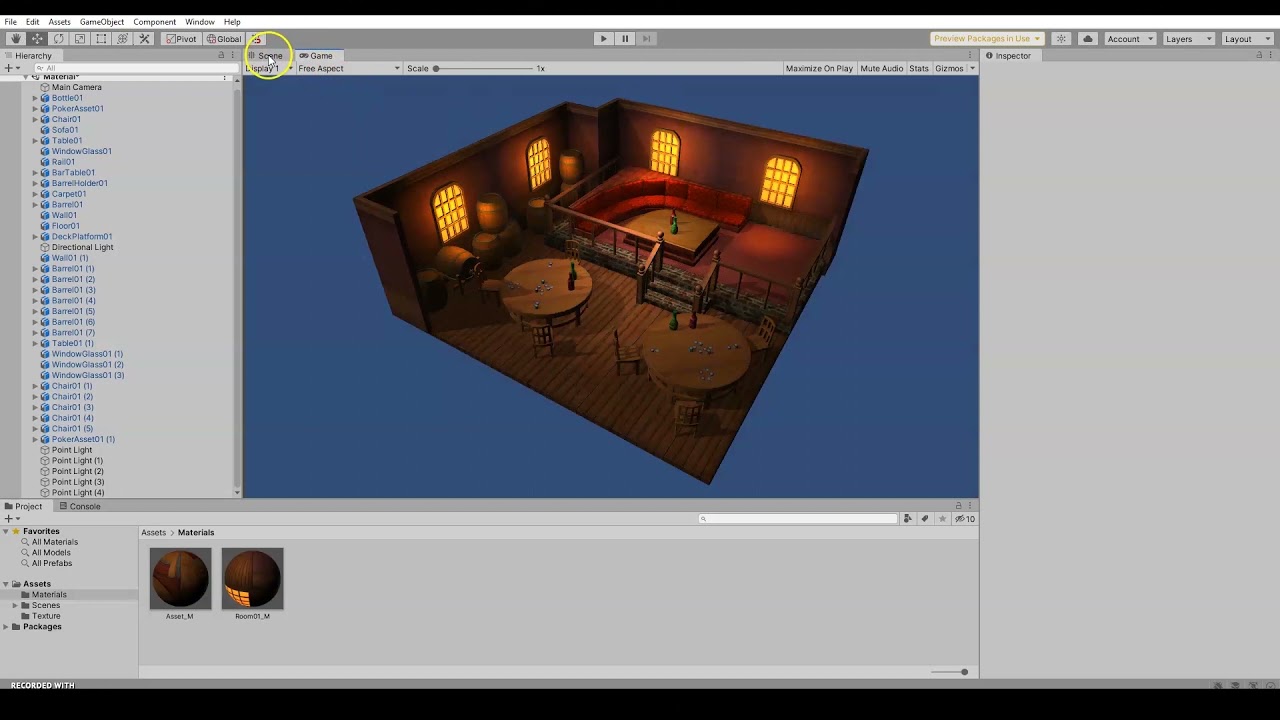This screenshot has width=1280, height=720.
Task: Open Preview Packages in Use dropdown
Action: 987,39
